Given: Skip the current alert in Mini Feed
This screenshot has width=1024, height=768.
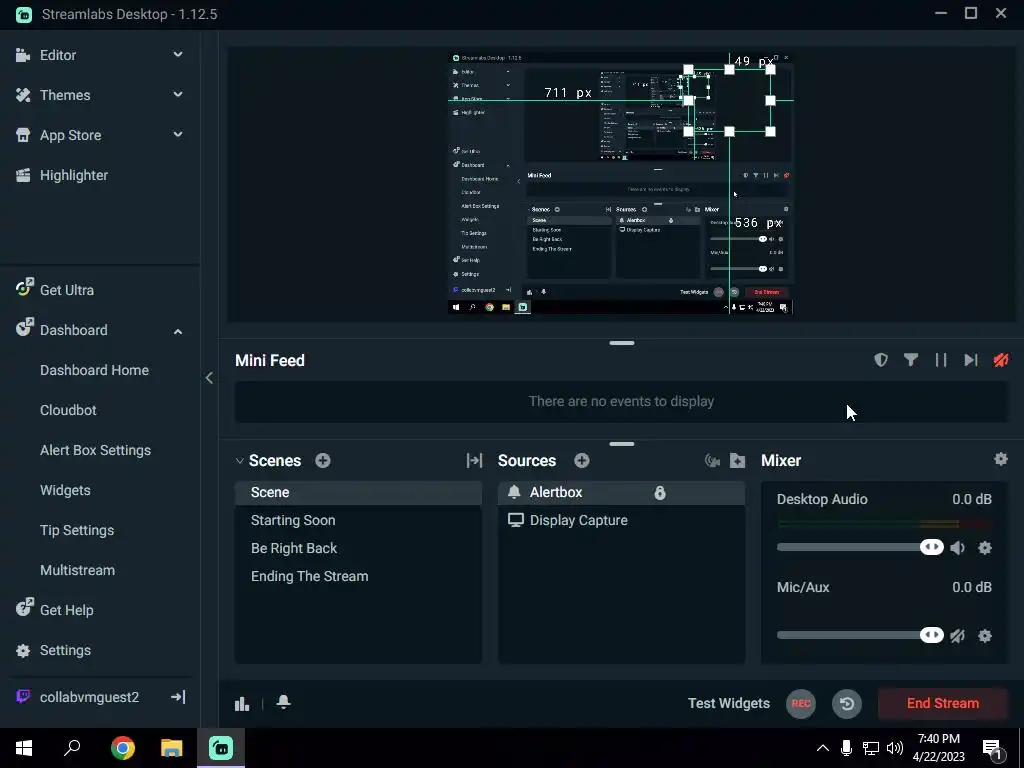Looking at the screenshot, I should pyautogui.click(x=970, y=360).
